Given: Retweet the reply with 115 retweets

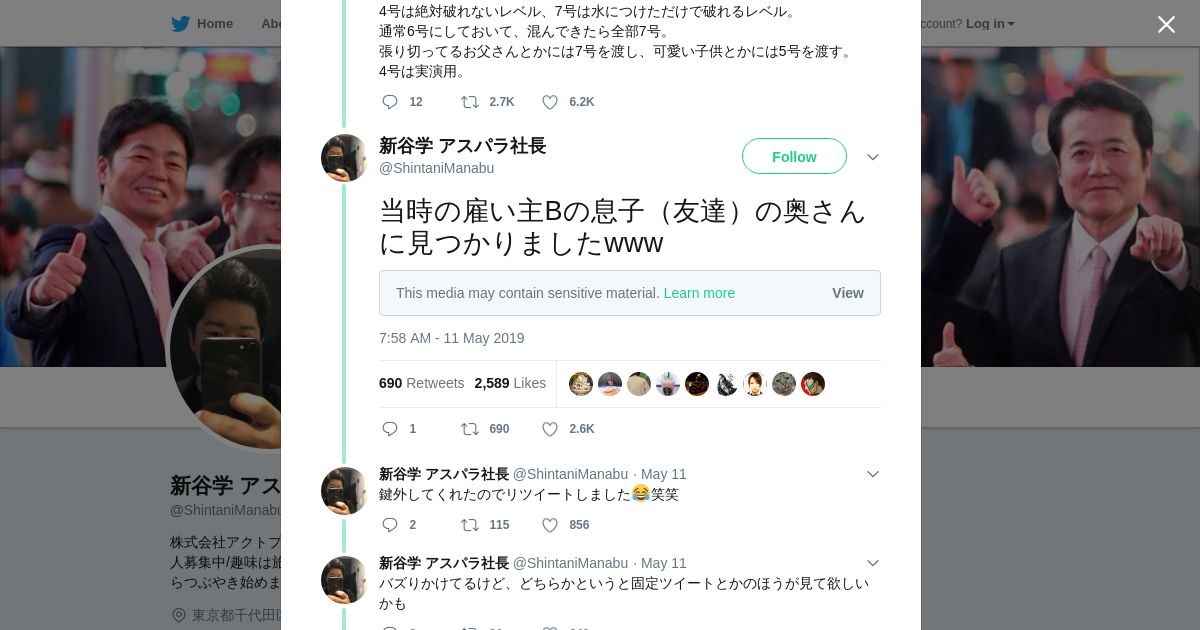Looking at the screenshot, I should [x=470, y=525].
